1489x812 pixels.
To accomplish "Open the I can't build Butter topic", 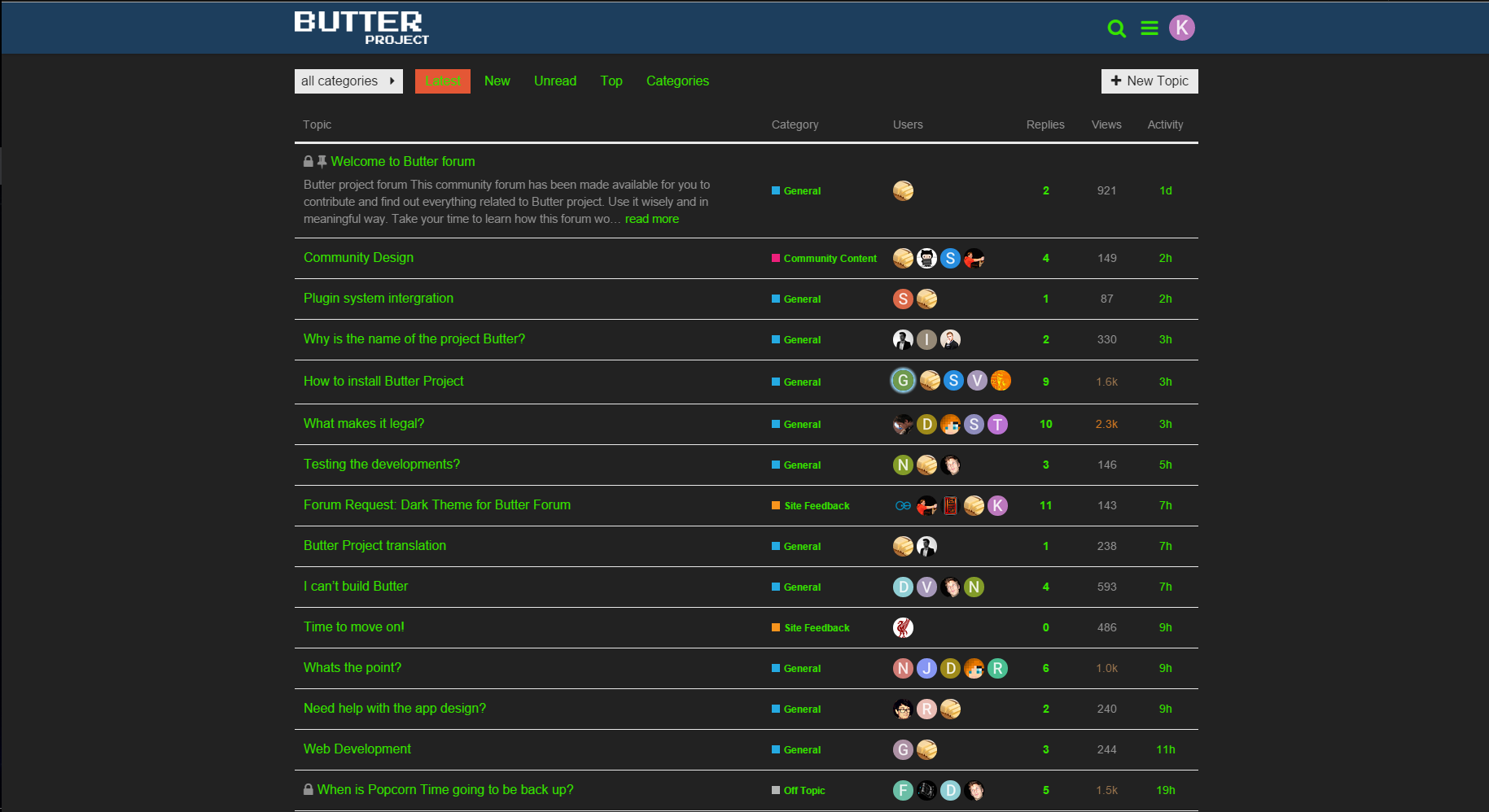I will coord(356,586).
